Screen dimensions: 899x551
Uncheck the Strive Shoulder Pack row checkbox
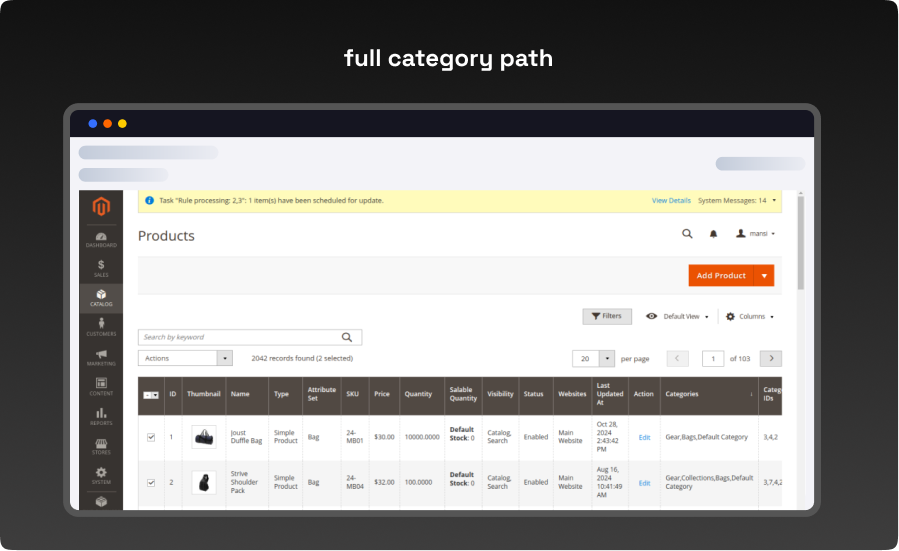151,482
